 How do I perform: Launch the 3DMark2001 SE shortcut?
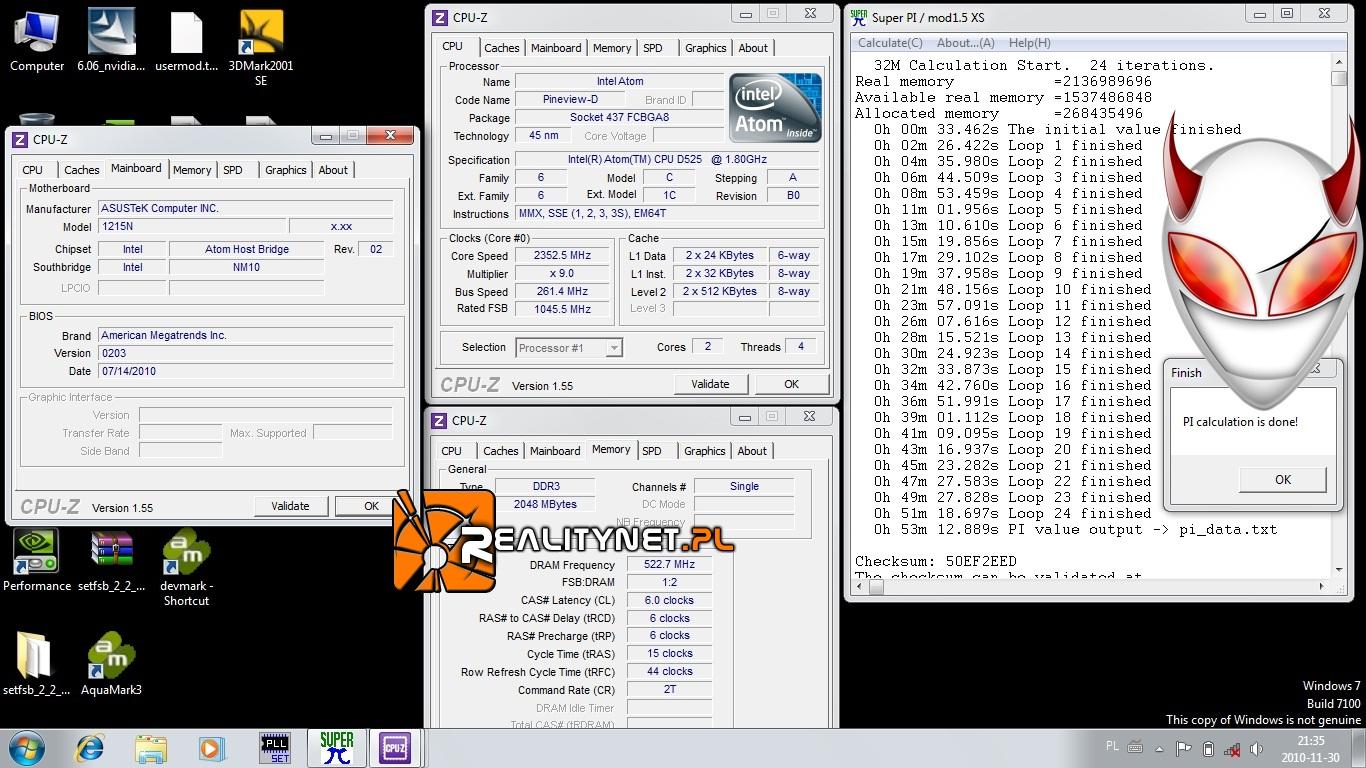coord(261,47)
